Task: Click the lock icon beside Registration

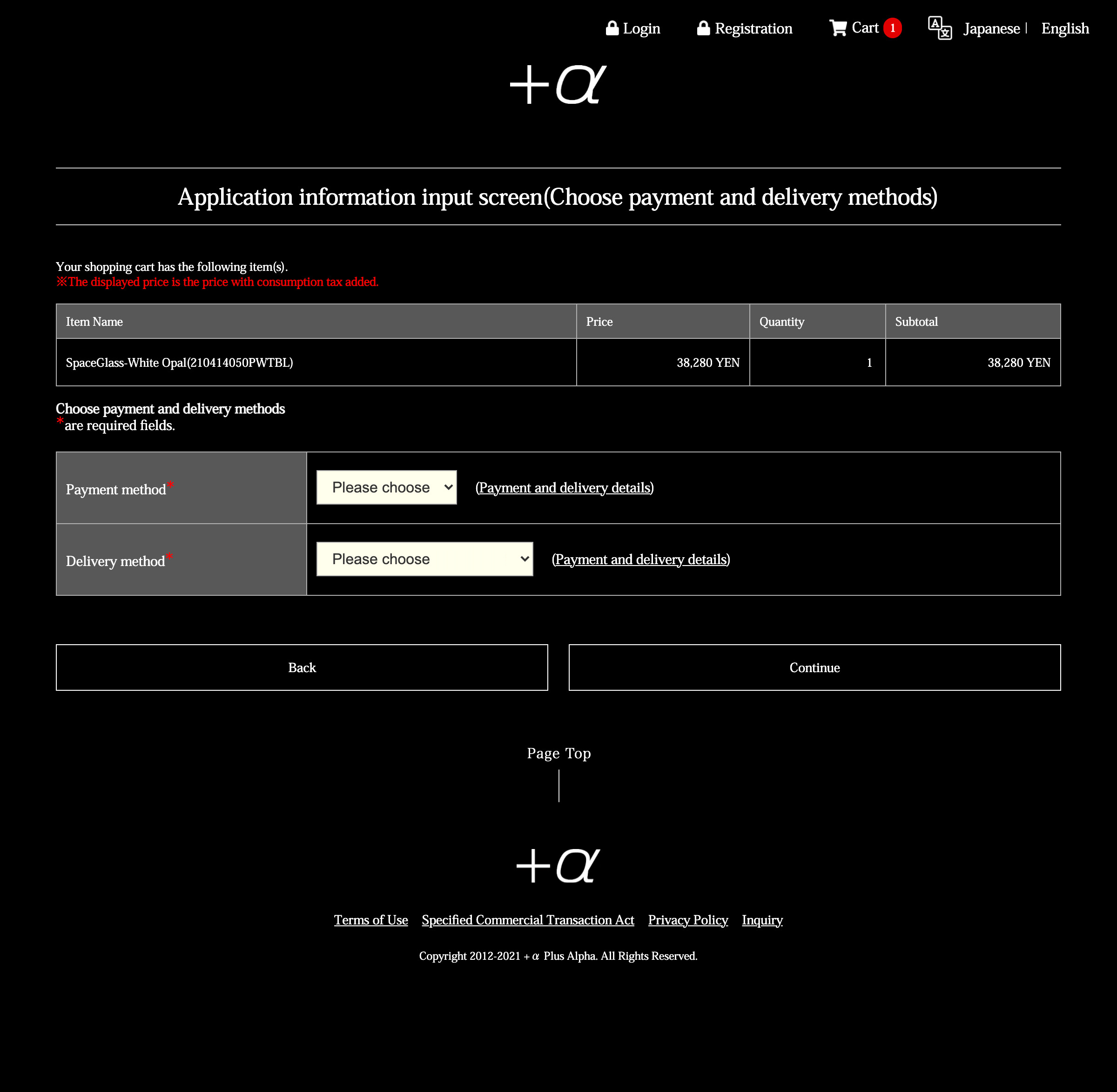Action: click(x=703, y=28)
